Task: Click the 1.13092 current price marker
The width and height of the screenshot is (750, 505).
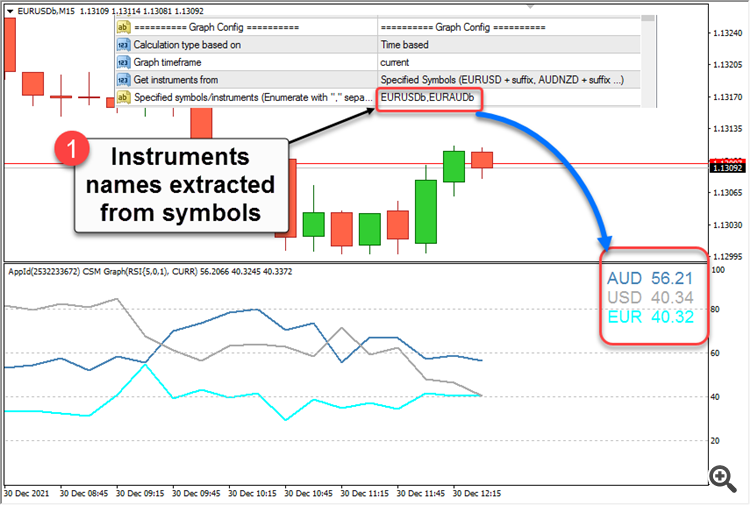Action: point(727,168)
